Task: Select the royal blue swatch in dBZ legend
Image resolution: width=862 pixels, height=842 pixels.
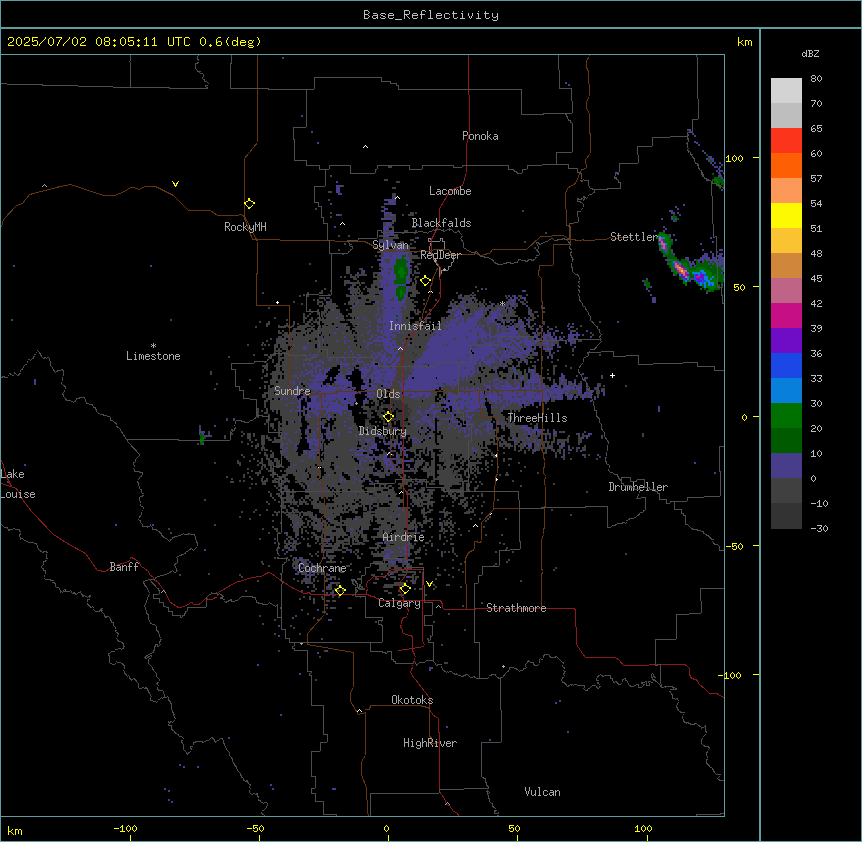Action: 786,365
